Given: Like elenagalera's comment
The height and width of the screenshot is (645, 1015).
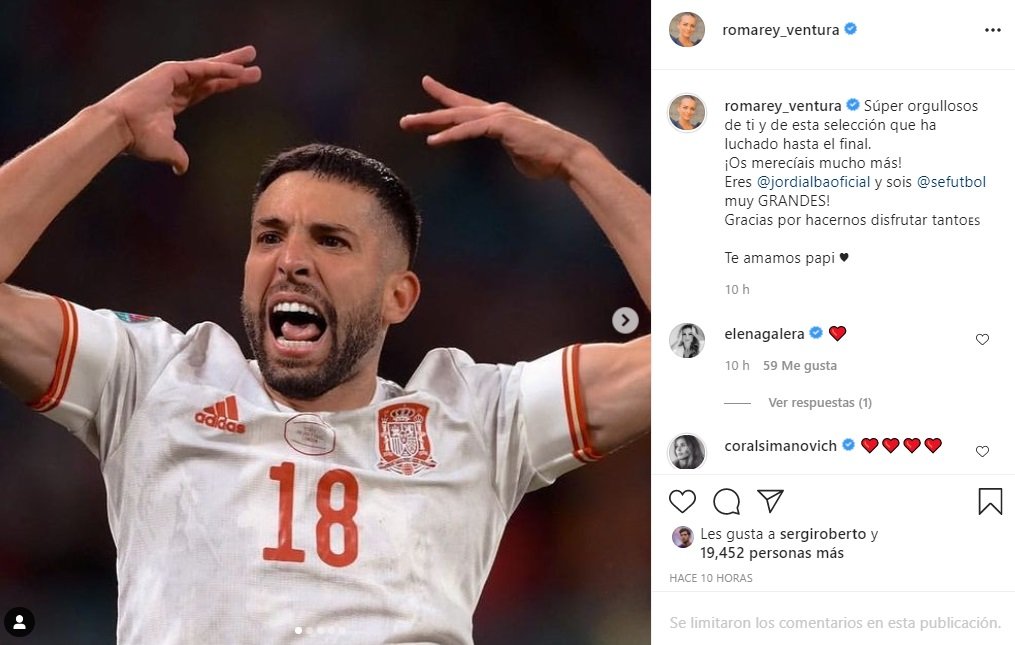Looking at the screenshot, I should click(982, 340).
